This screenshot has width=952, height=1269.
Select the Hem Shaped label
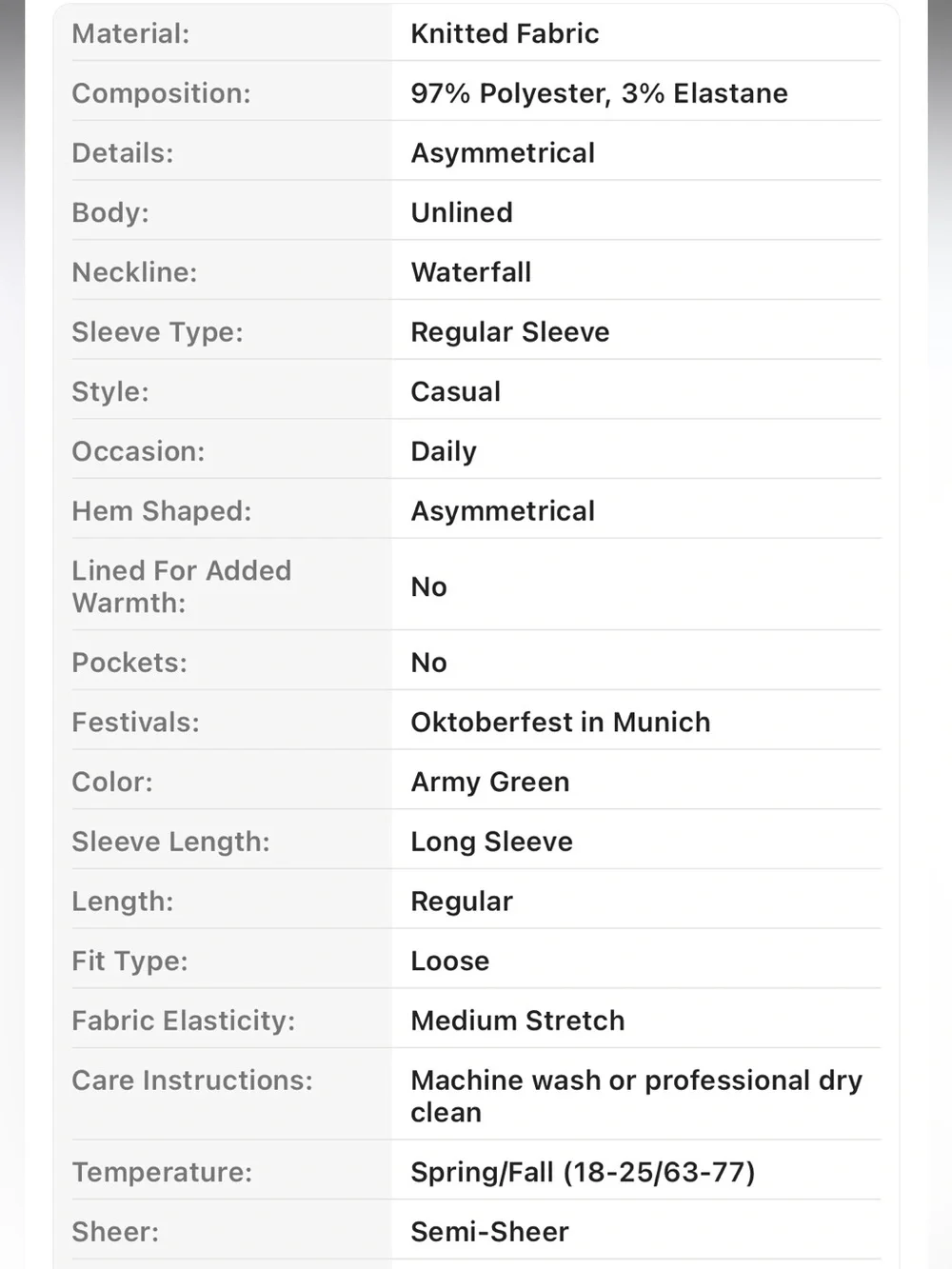click(x=162, y=511)
